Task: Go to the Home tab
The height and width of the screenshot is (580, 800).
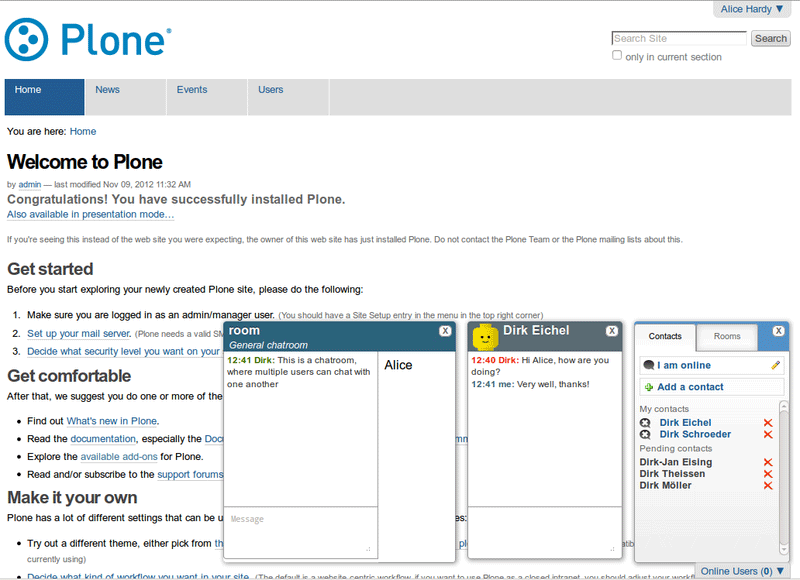Action: pos(44,97)
